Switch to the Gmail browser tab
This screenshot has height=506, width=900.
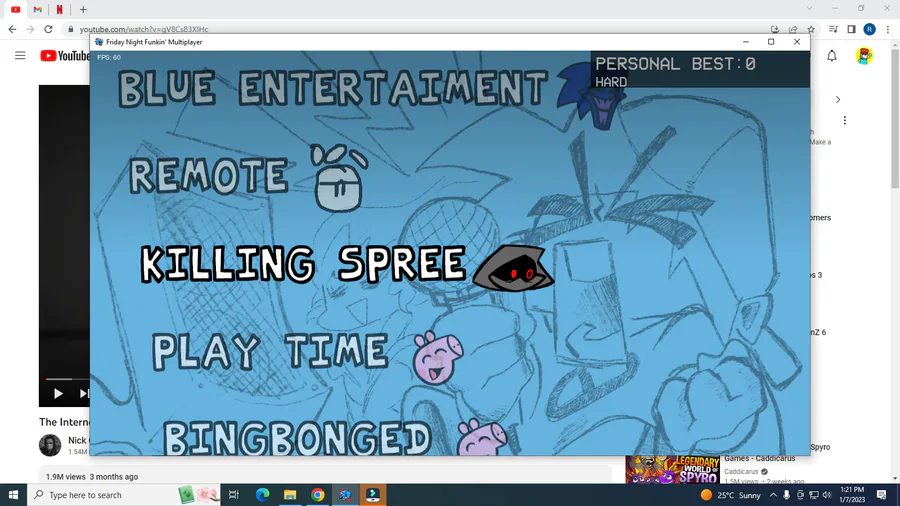(x=37, y=9)
